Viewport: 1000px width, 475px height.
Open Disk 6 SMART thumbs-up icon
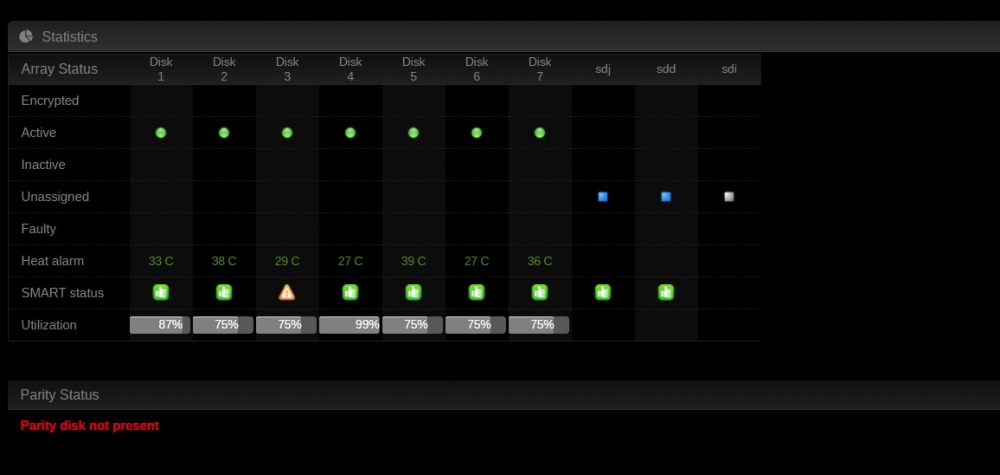[476, 292]
